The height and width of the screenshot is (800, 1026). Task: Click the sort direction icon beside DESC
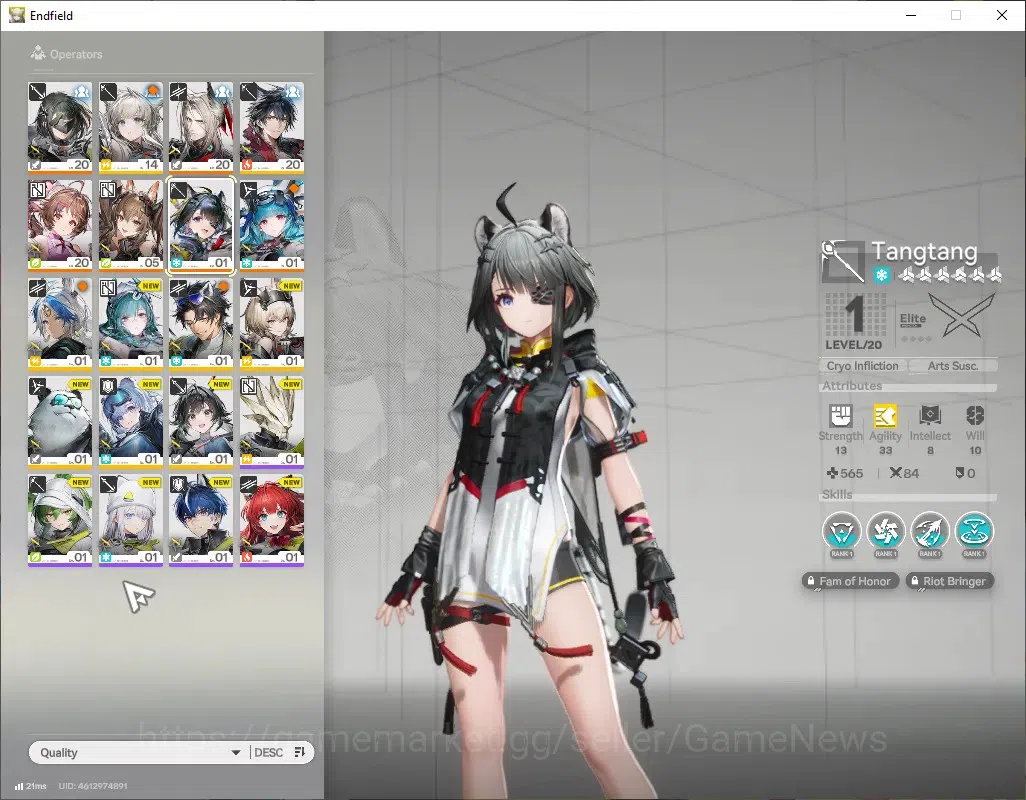tap(300, 752)
